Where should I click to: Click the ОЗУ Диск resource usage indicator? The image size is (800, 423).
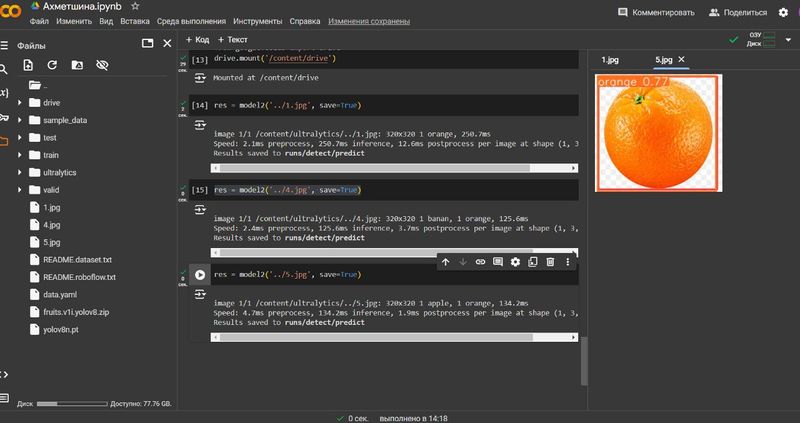tap(761, 39)
